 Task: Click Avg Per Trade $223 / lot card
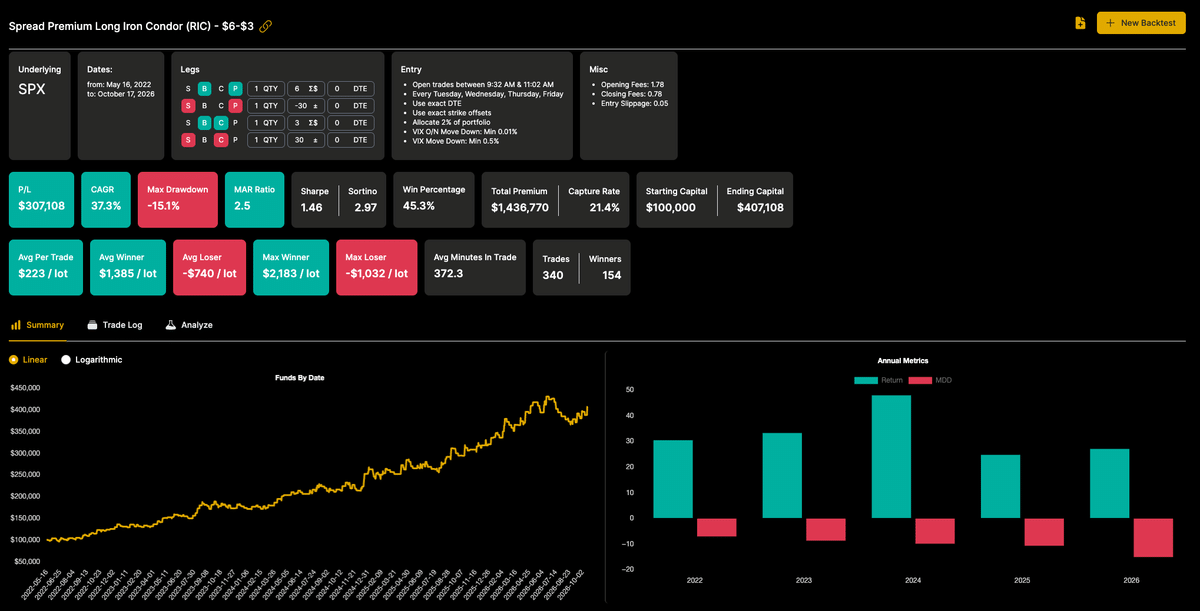(x=45, y=267)
